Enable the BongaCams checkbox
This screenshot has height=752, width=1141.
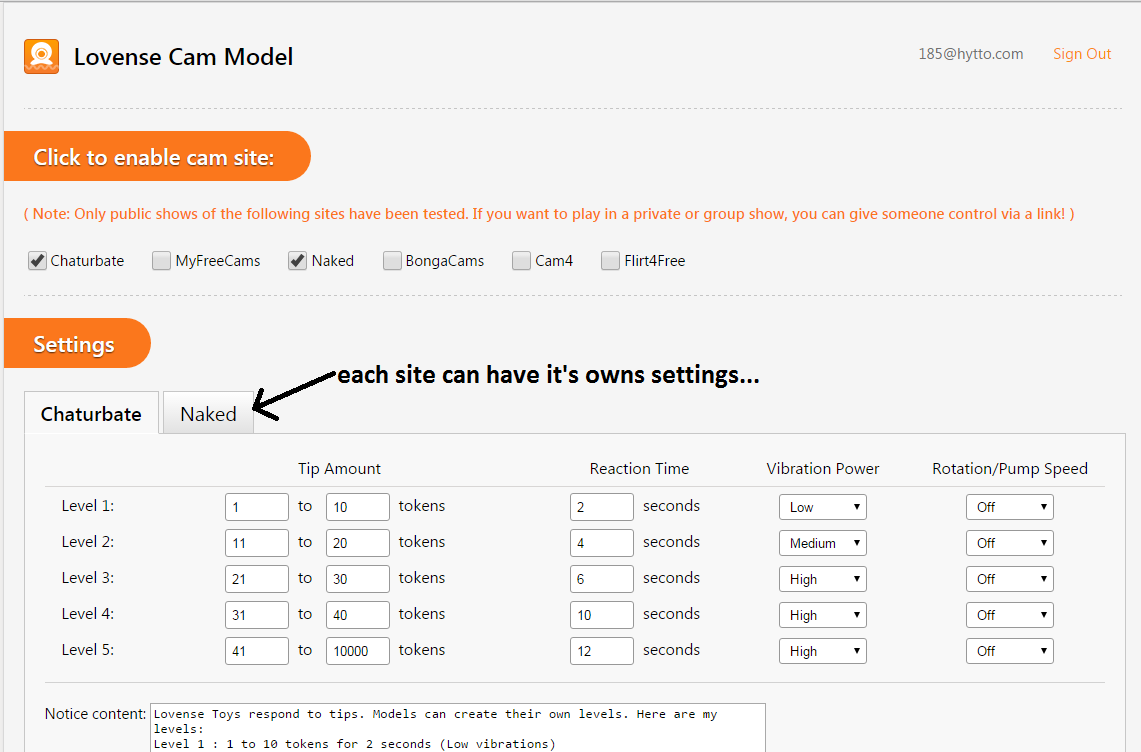(x=392, y=261)
